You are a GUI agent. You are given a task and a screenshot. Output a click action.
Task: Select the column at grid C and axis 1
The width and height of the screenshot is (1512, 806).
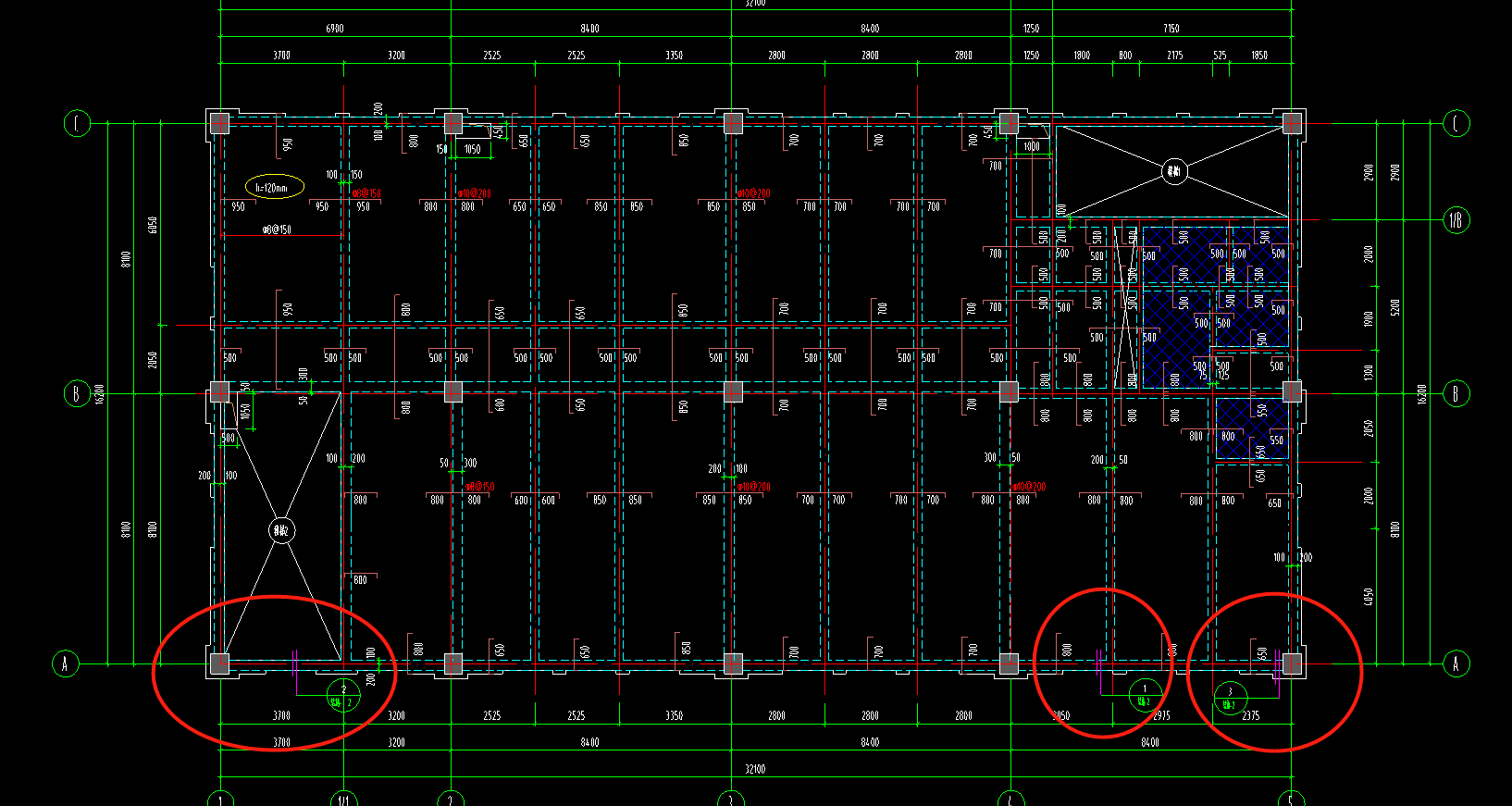[x=219, y=123]
